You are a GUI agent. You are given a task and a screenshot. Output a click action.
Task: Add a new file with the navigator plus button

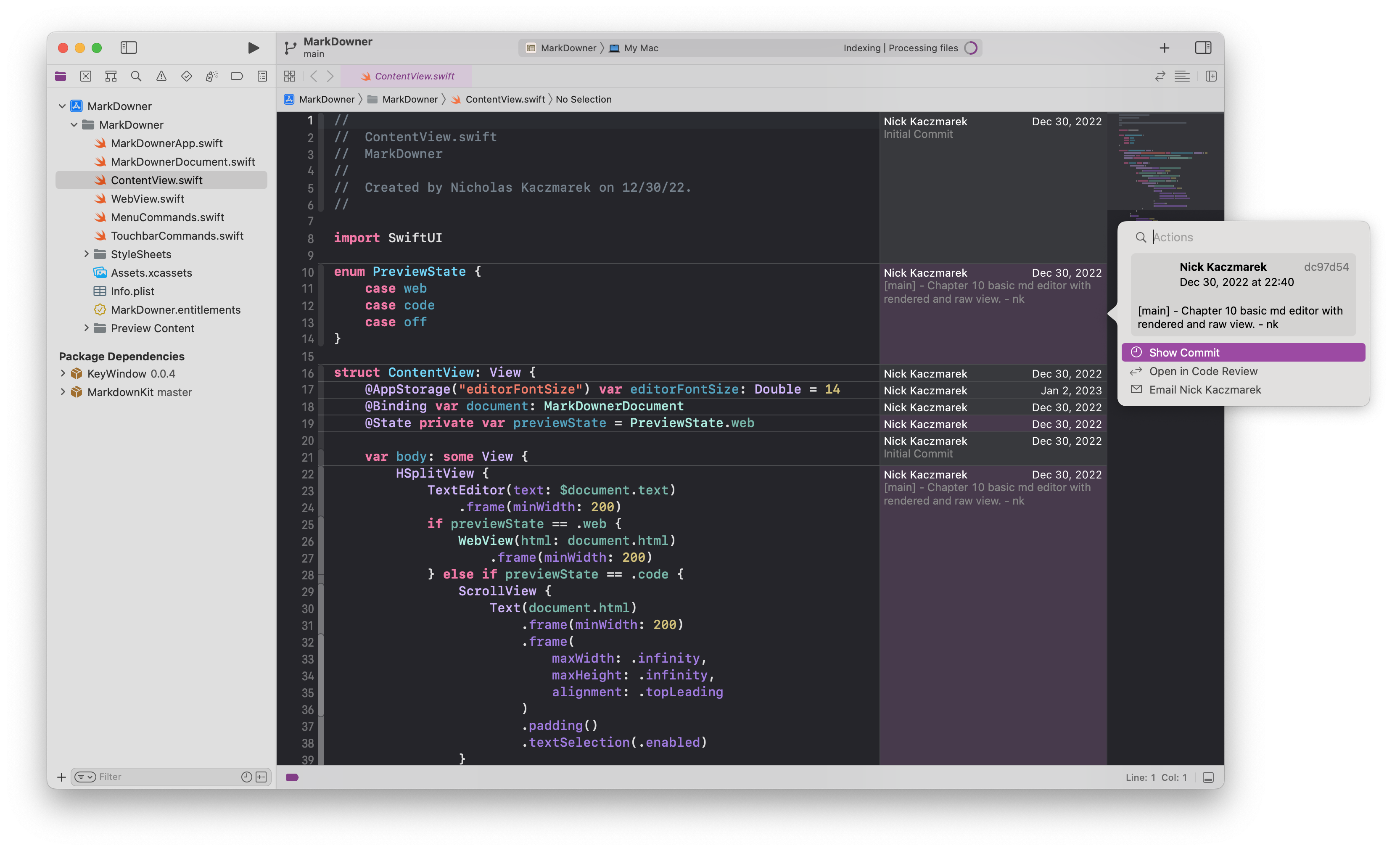[61, 777]
